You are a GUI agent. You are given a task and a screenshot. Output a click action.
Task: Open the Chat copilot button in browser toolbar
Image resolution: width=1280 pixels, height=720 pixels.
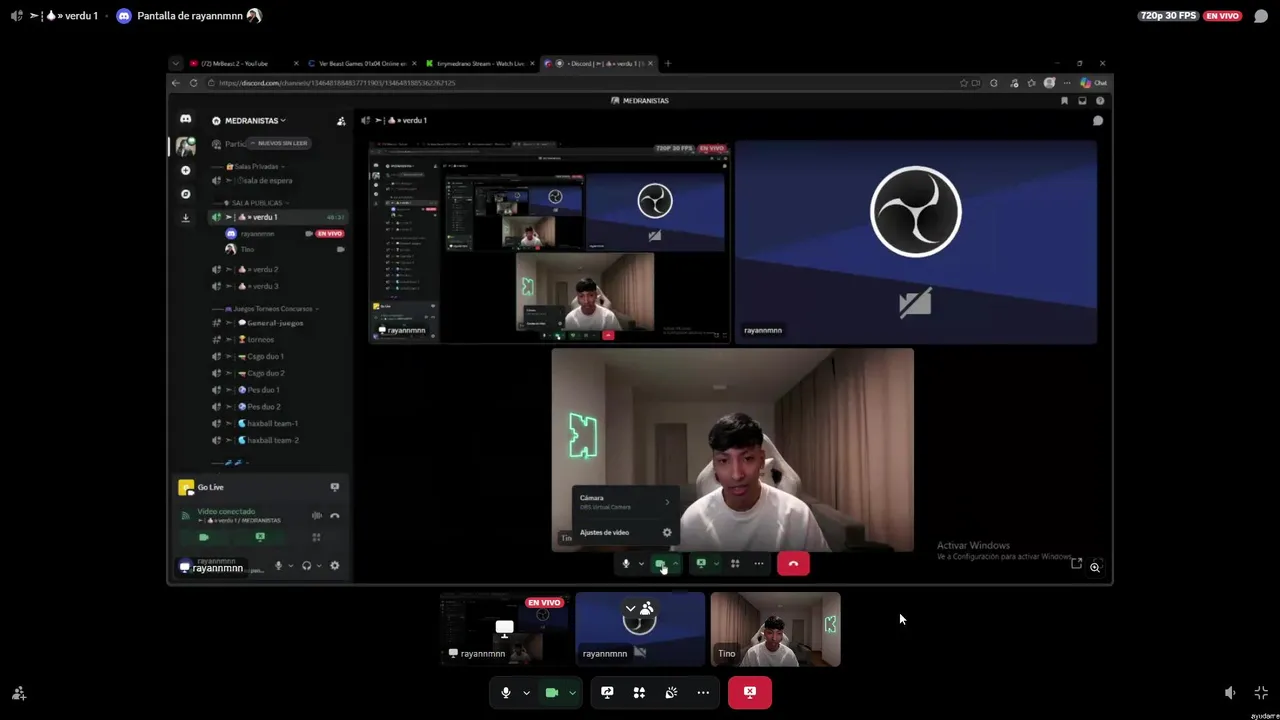pos(1094,83)
